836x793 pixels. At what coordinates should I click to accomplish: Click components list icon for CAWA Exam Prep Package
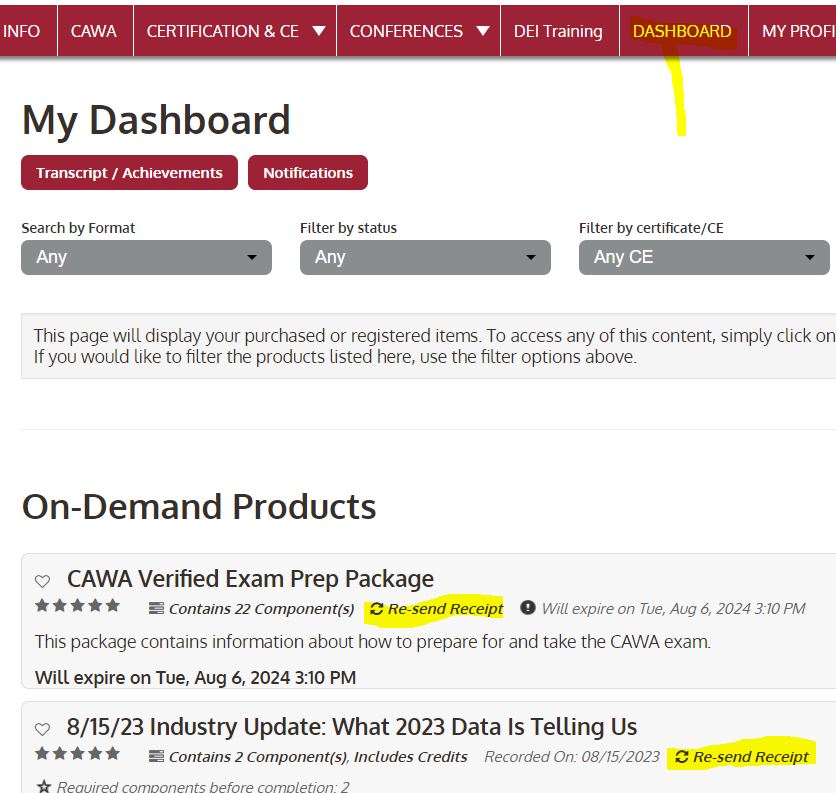(x=156, y=608)
